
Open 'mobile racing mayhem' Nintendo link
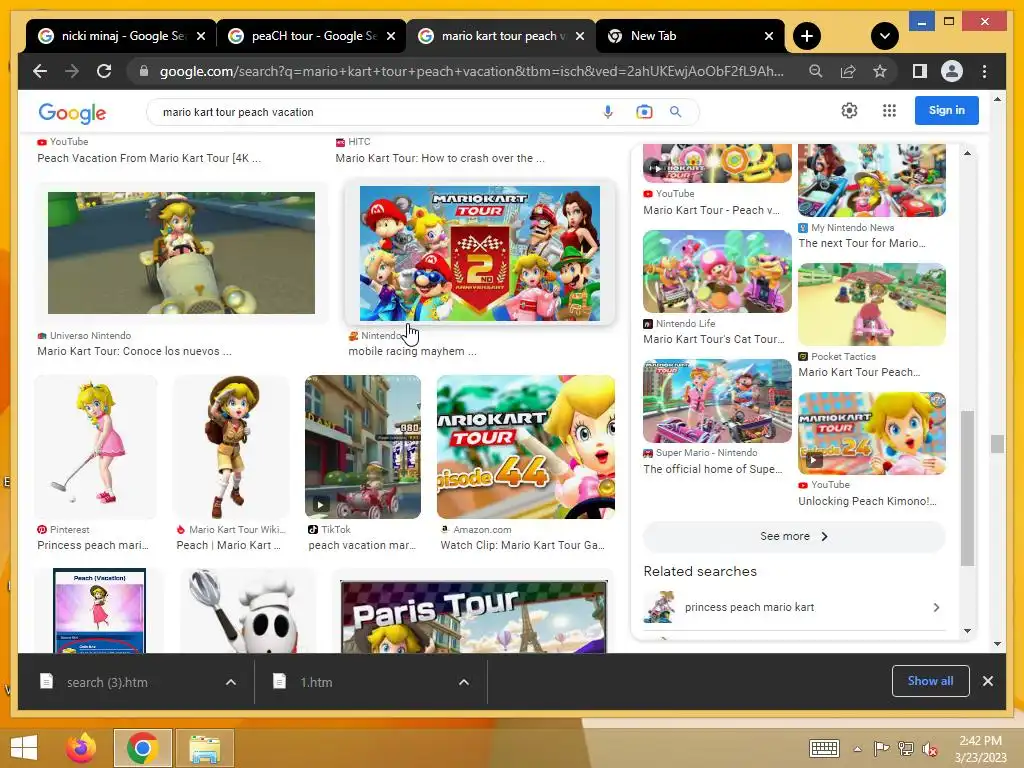tap(412, 351)
